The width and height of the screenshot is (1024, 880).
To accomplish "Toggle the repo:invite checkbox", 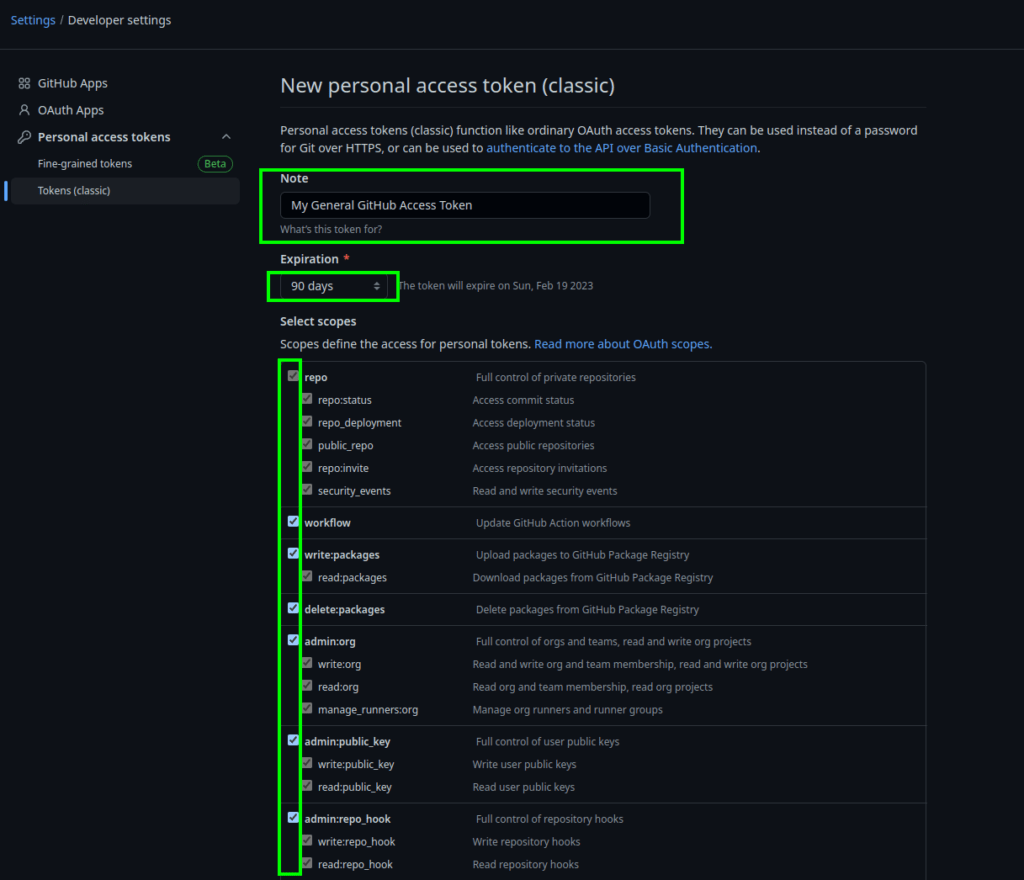I will [x=307, y=467].
